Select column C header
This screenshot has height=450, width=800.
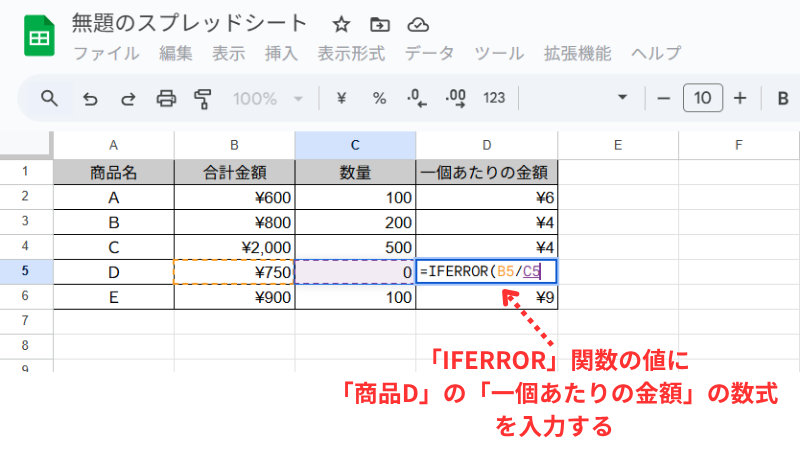tap(355, 145)
